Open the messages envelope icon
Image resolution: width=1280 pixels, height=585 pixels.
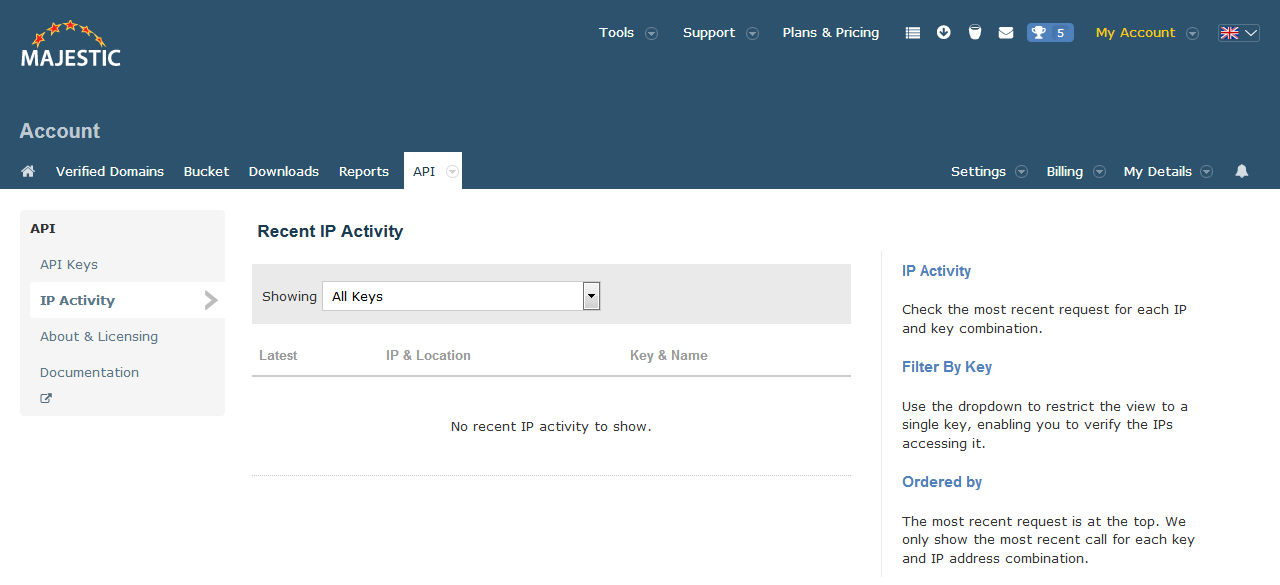coord(1006,33)
